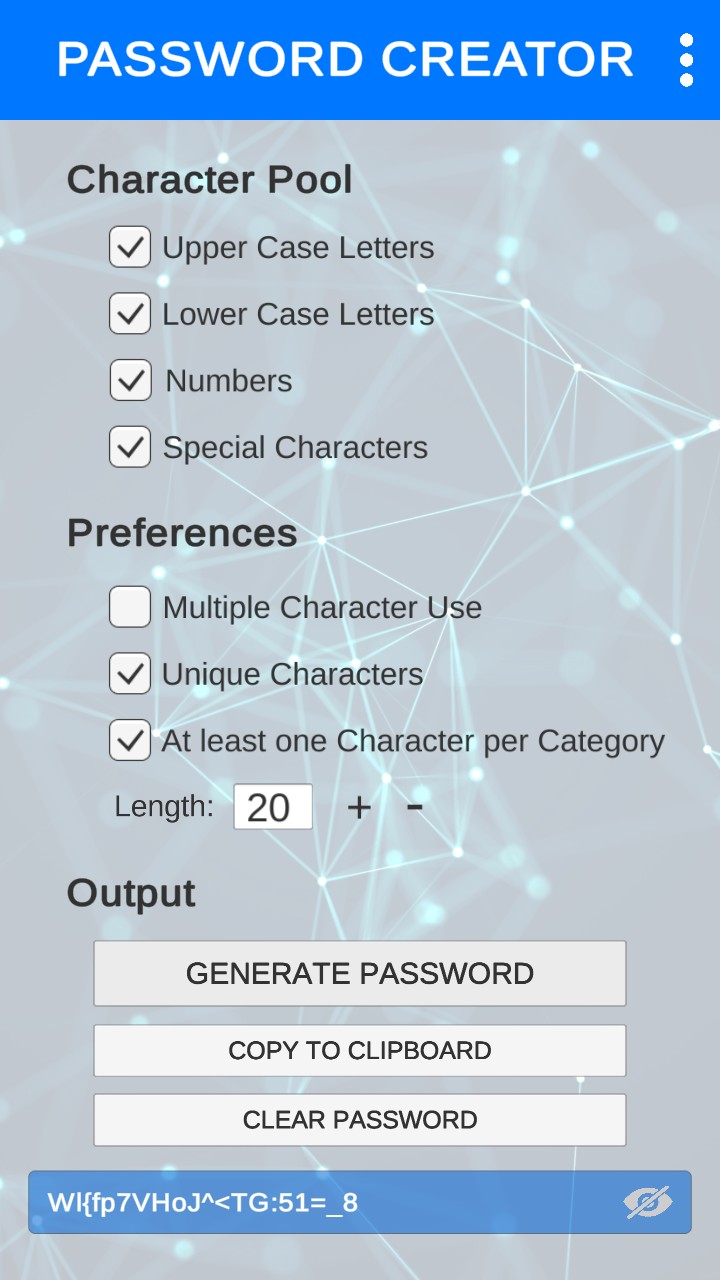Click the Preferences section heading
The width and height of the screenshot is (720, 1280).
click(x=182, y=533)
